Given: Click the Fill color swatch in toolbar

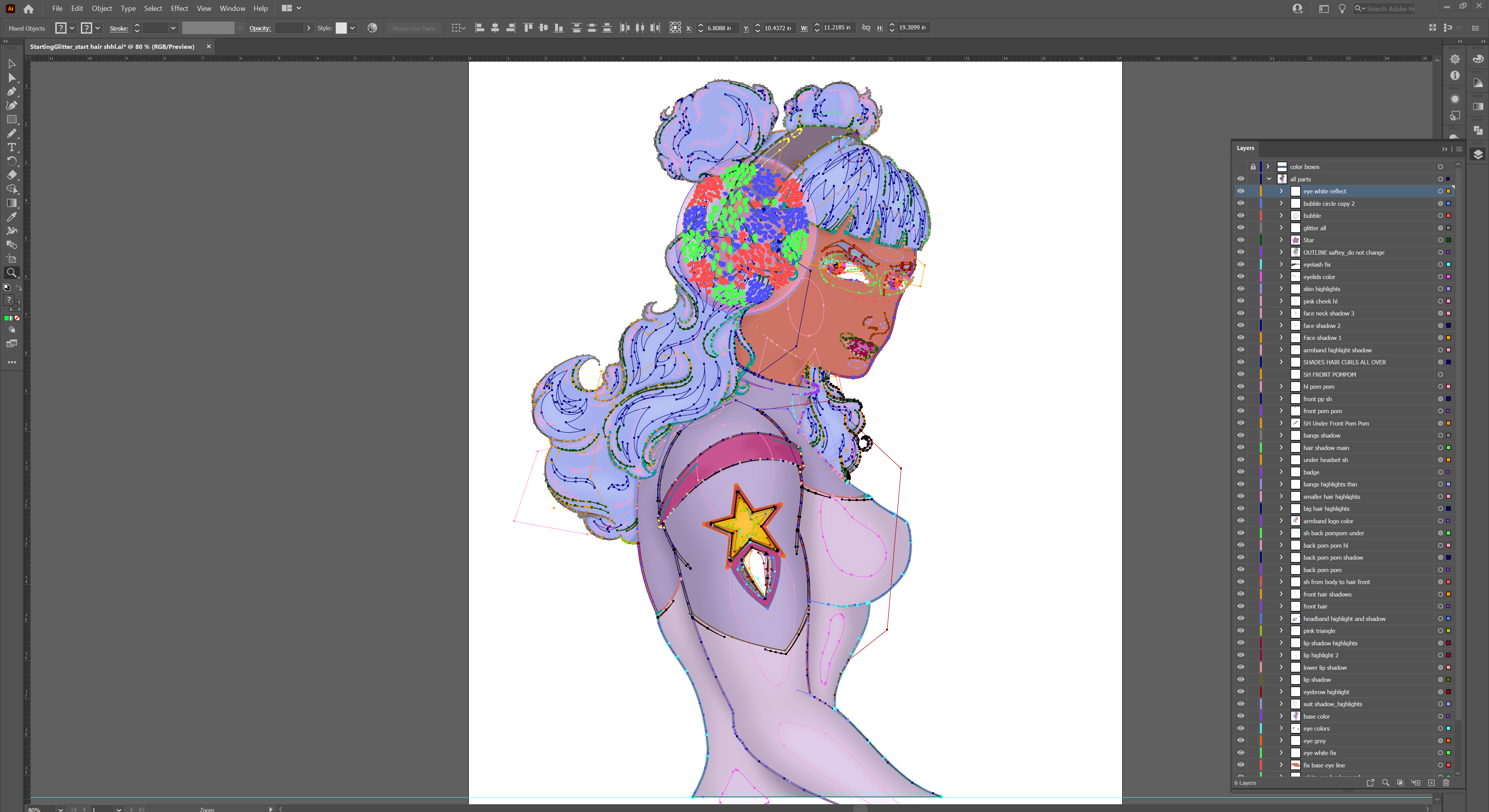Looking at the screenshot, I should point(9,300).
